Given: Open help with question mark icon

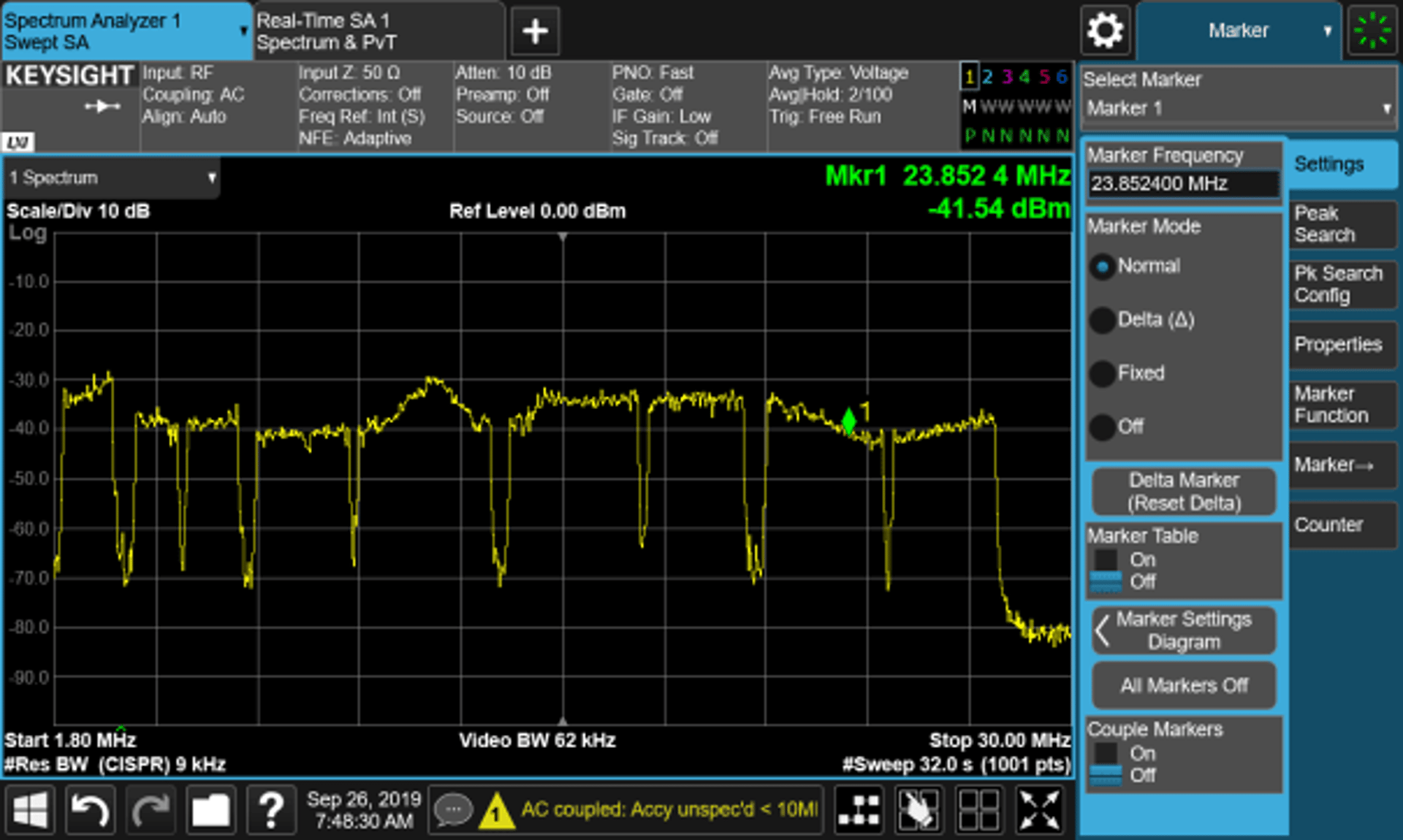Looking at the screenshot, I should point(271,809).
